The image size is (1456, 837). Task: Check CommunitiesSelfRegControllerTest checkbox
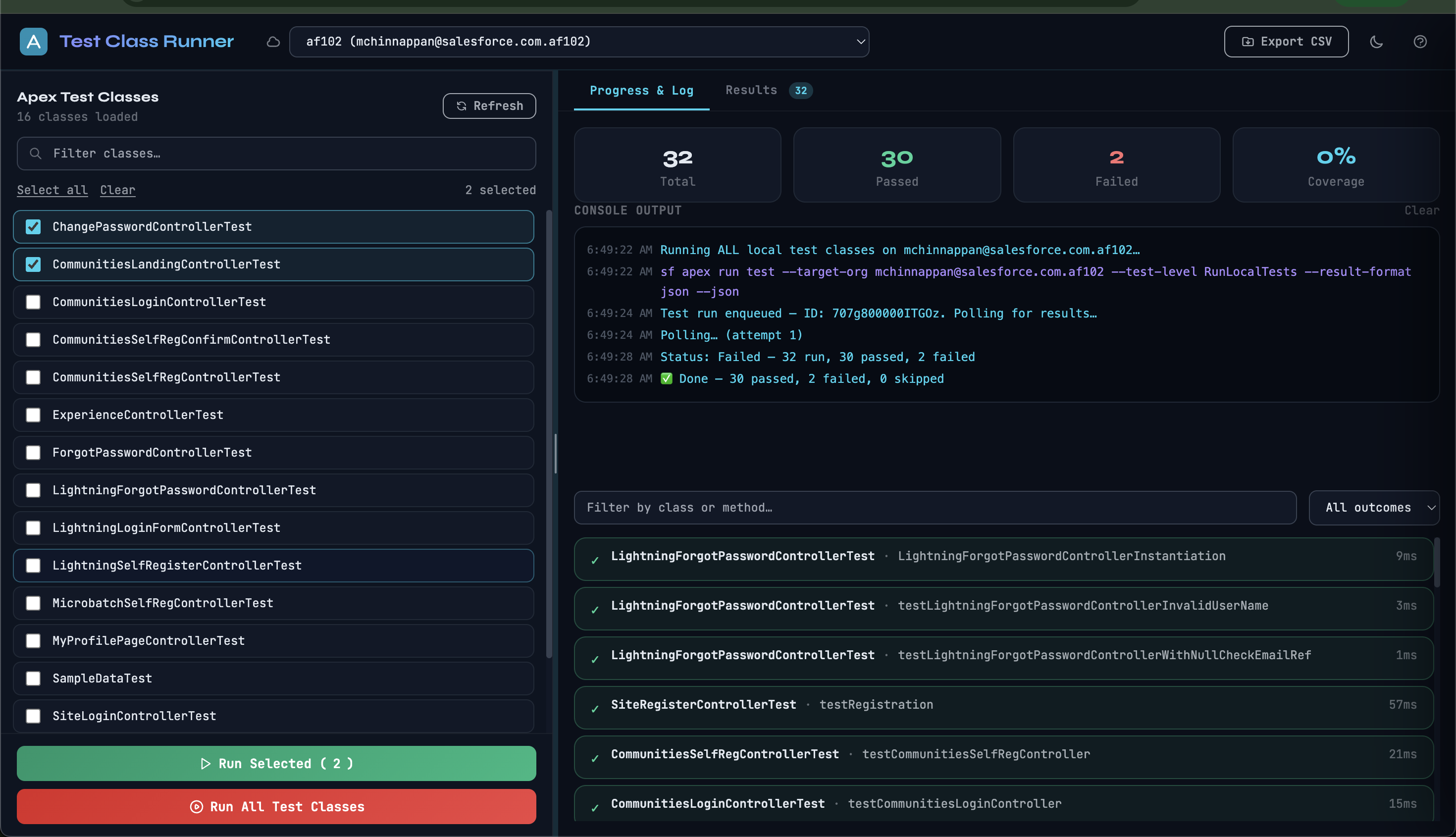click(33, 377)
